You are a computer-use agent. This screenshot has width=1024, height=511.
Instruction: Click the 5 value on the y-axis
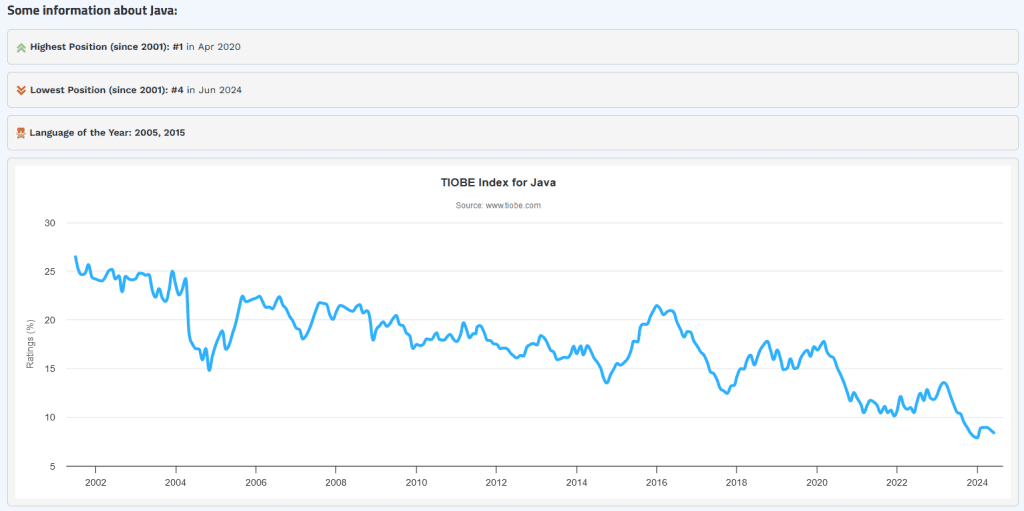coord(53,467)
